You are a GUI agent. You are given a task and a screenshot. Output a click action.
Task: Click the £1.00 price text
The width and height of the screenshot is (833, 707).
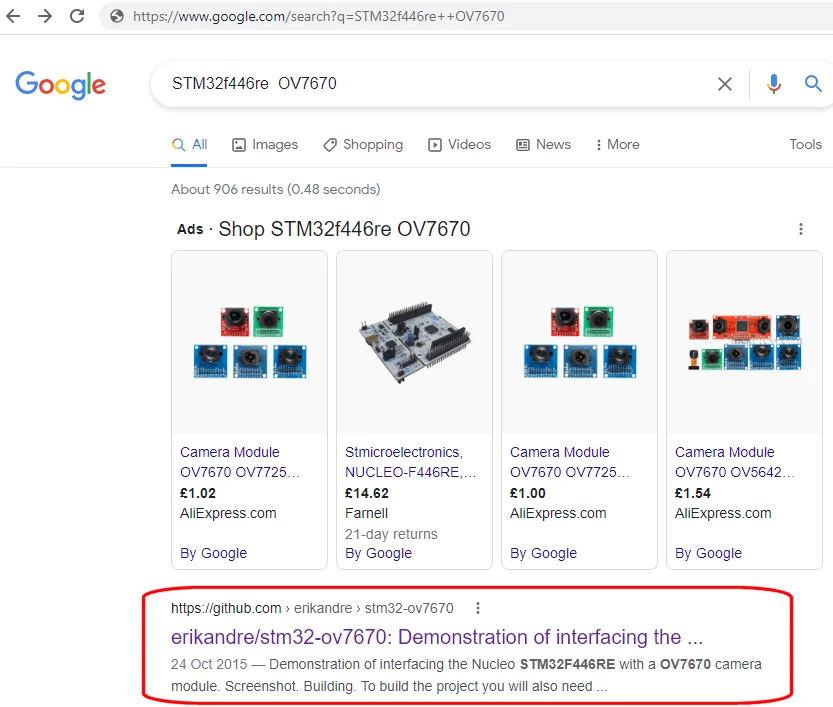tap(528, 493)
